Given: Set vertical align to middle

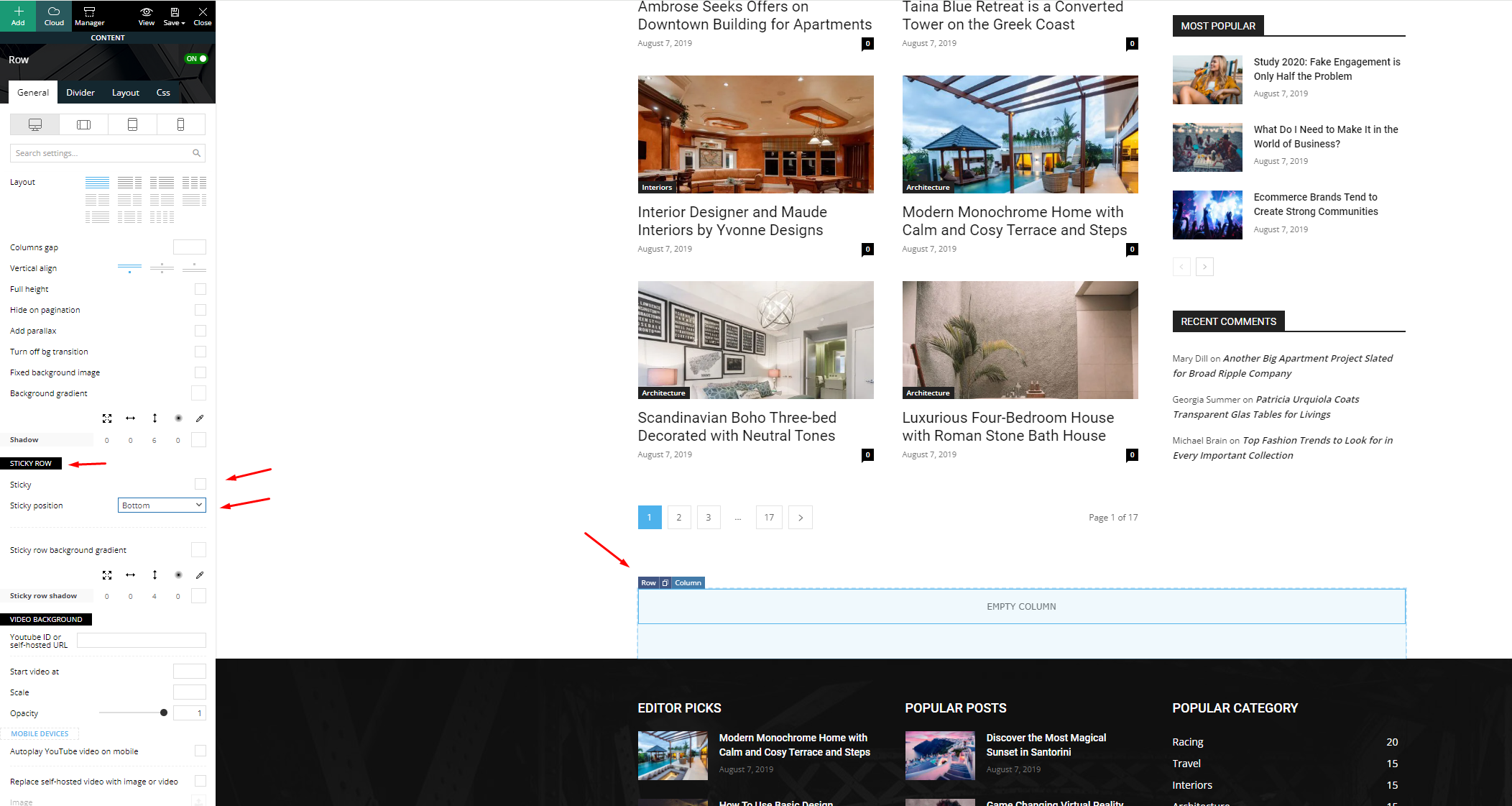Looking at the screenshot, I should click(x=162, y=268).
